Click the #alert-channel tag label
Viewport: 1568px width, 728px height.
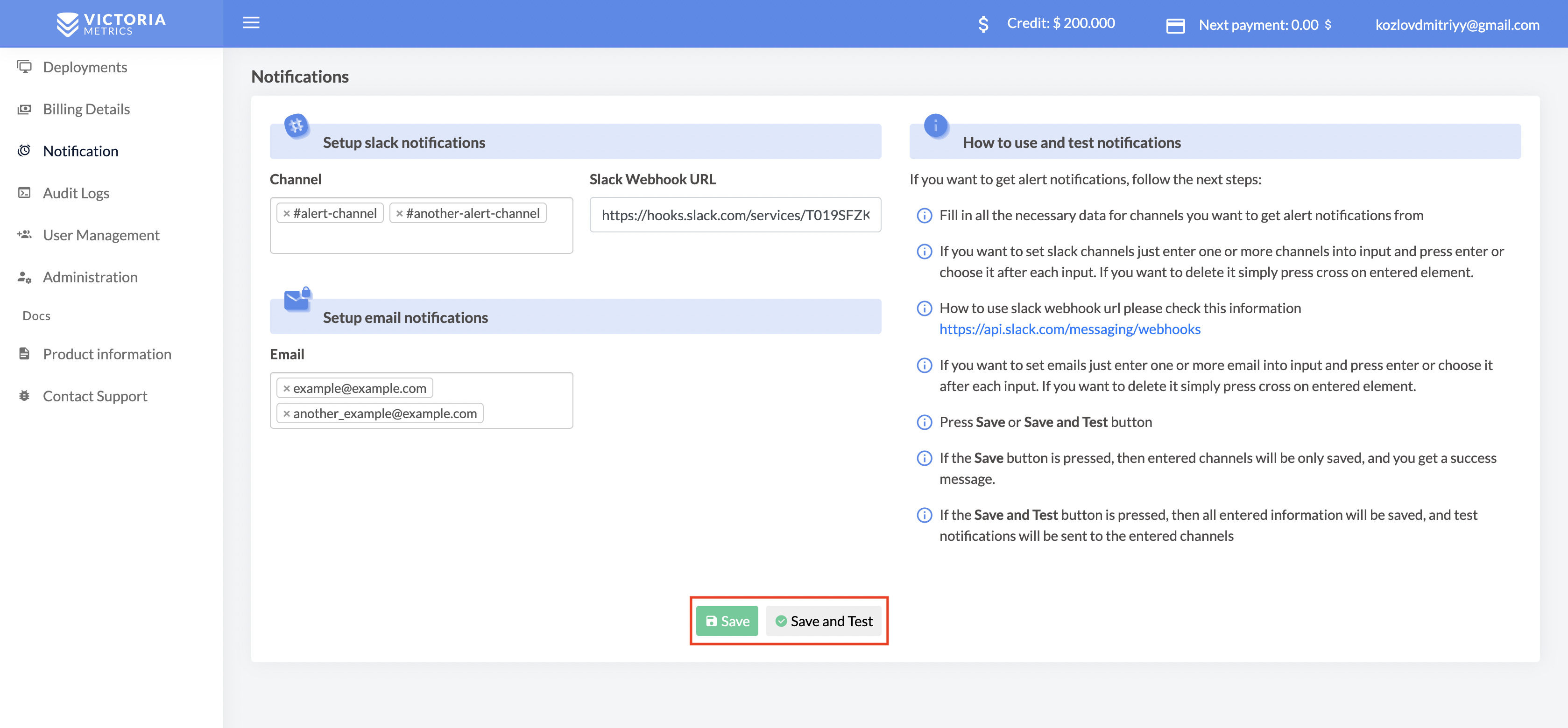click(x=335, y=213)
